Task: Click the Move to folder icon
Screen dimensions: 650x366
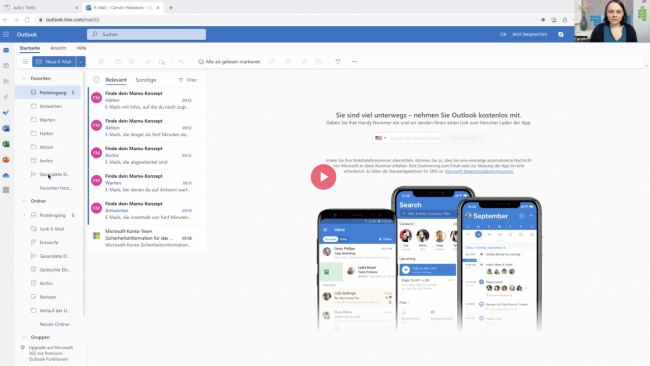Action: tap(162, 61)
